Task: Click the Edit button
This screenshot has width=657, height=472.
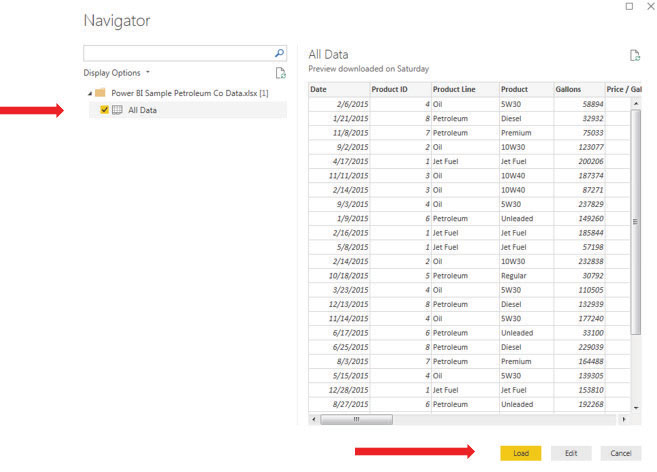Action: point(570,453)
